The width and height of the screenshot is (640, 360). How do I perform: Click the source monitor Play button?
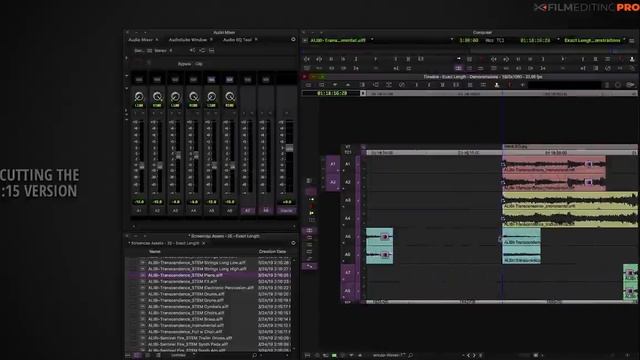[376, 59]
